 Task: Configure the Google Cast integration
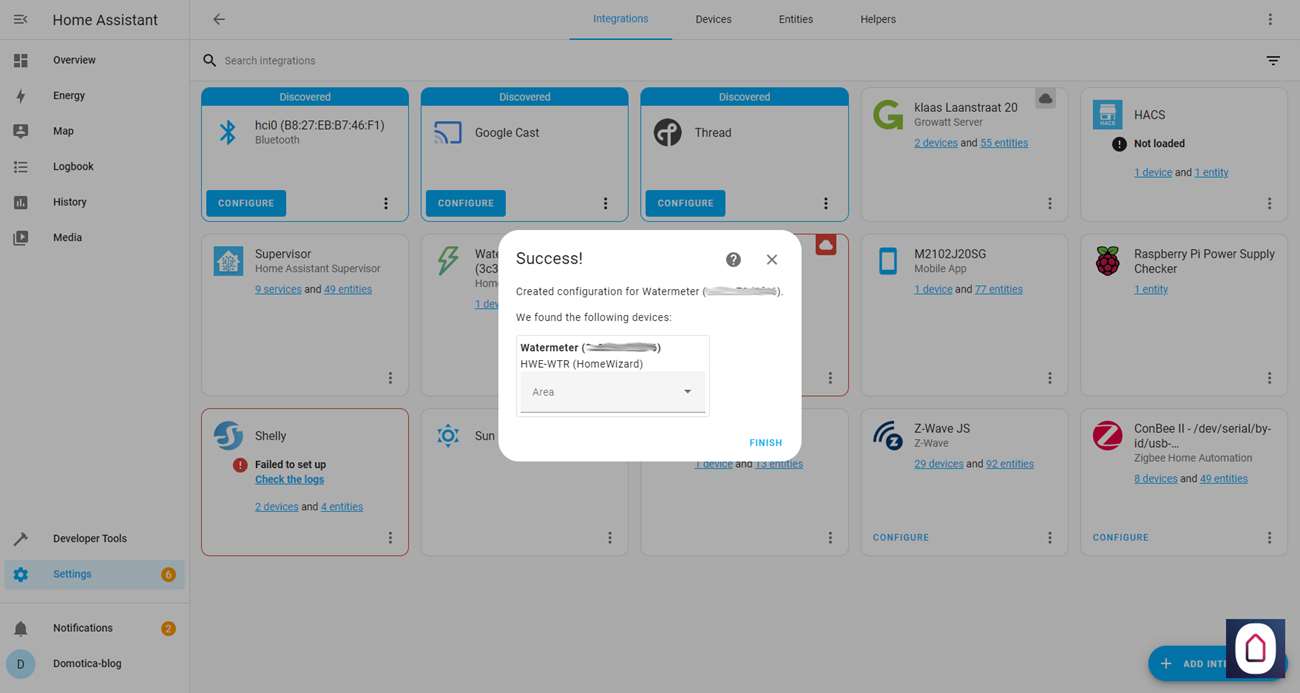tap(466, 203)
